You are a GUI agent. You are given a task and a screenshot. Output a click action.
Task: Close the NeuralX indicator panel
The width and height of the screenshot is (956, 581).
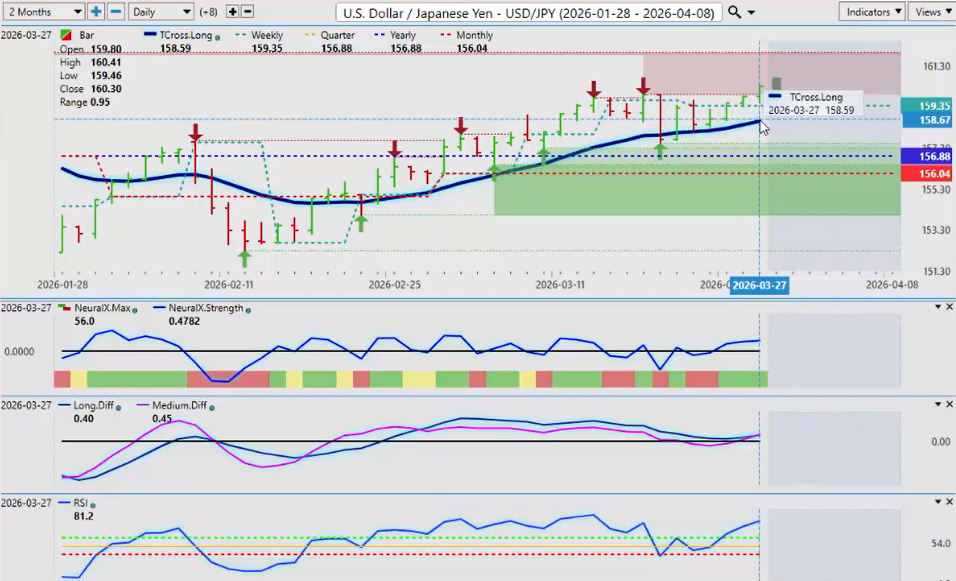[x=949, y=305]
